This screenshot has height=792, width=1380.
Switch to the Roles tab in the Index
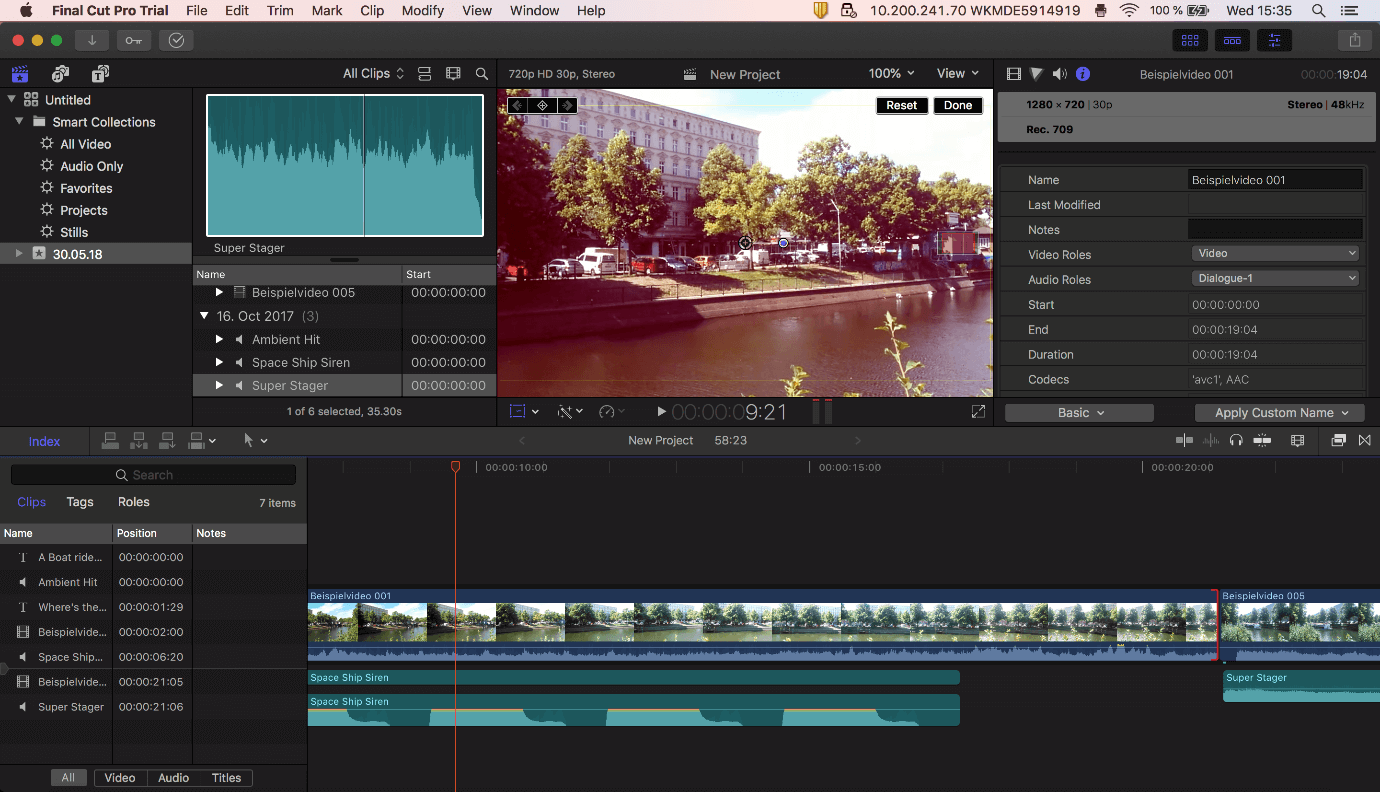(133, 502)
